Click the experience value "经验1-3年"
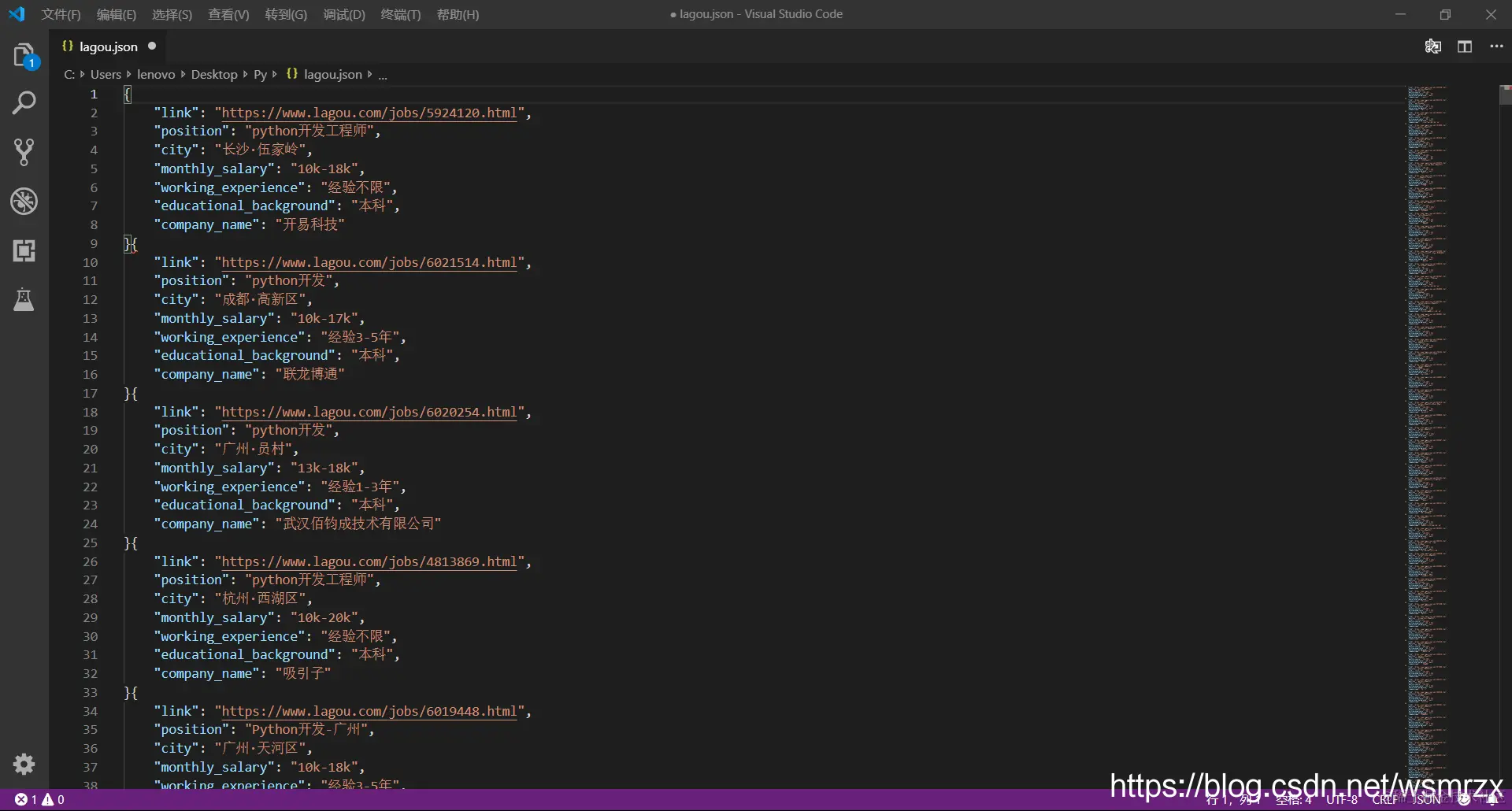 click(360, 487)
